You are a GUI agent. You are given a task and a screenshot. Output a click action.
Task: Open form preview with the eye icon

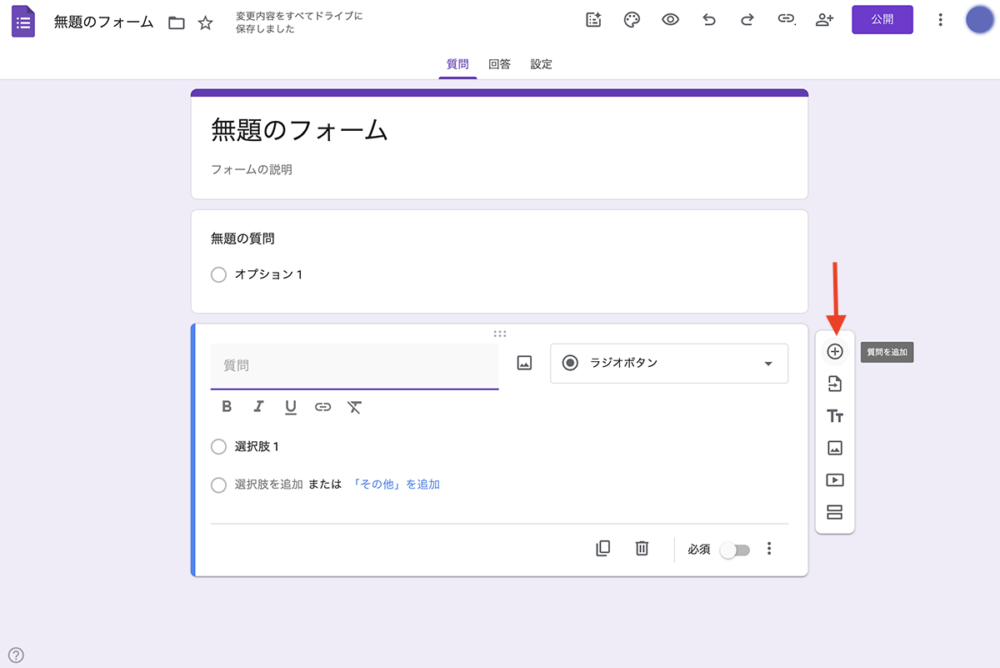tap(670, 19)
